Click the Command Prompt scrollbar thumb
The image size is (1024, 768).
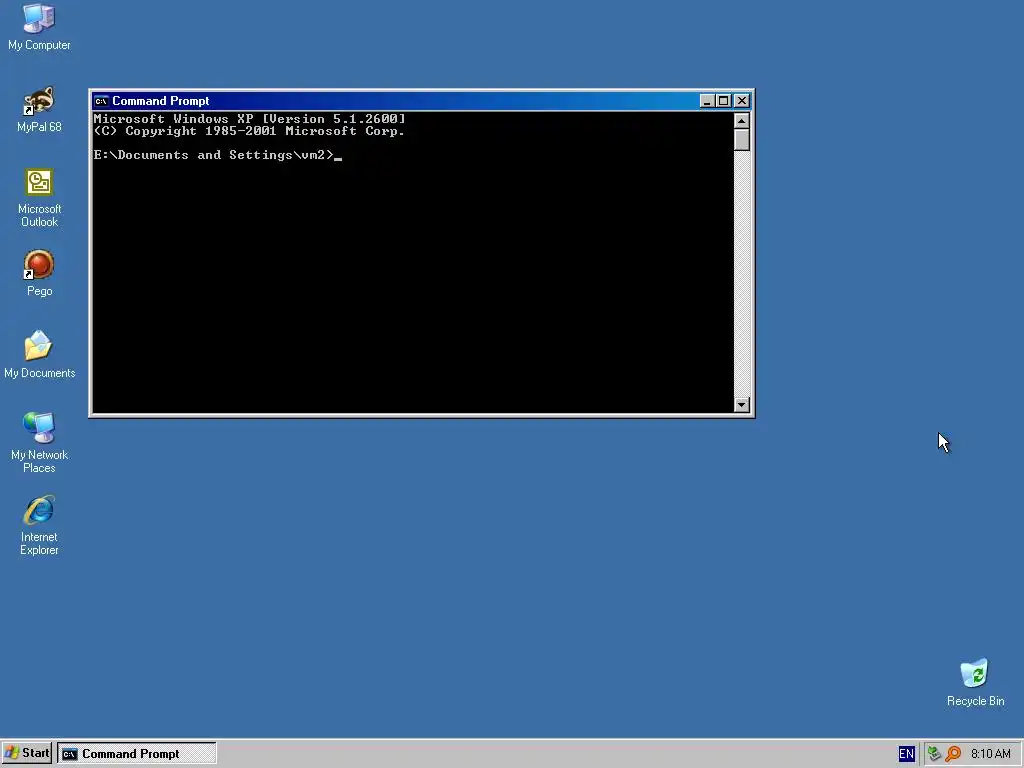tap(741, 140)
